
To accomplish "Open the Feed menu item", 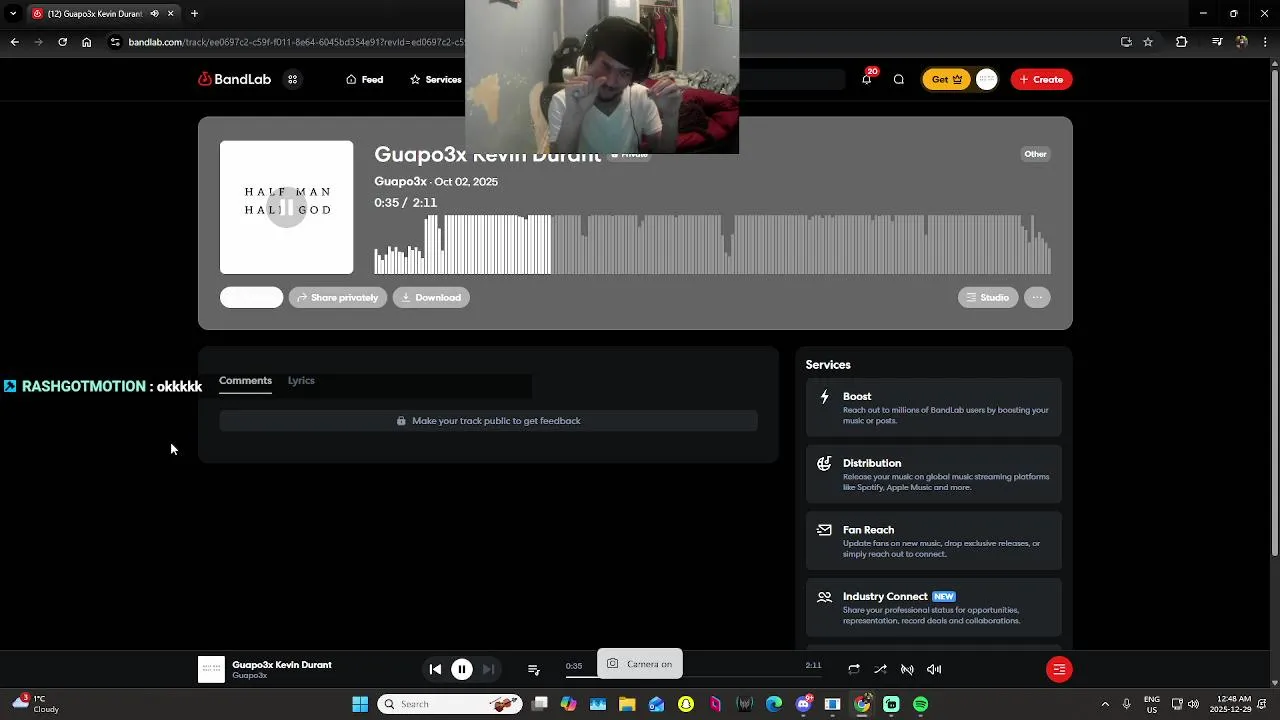I will pos(364,79).
